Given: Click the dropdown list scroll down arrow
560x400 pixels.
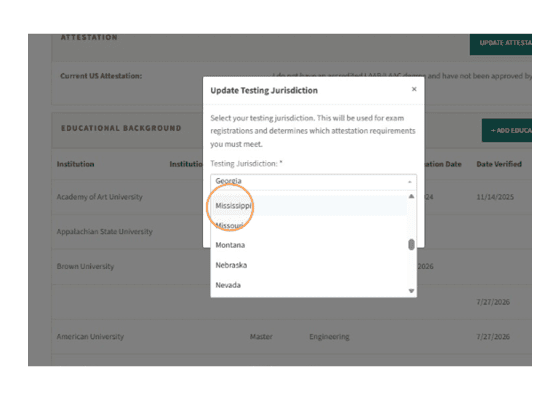Looking at the screenshot, I should (x=411, y=291).
